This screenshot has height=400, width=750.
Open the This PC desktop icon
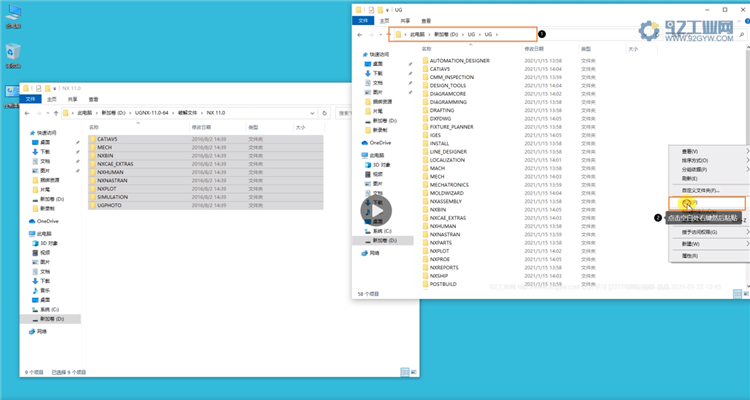[x=13, y=16]
